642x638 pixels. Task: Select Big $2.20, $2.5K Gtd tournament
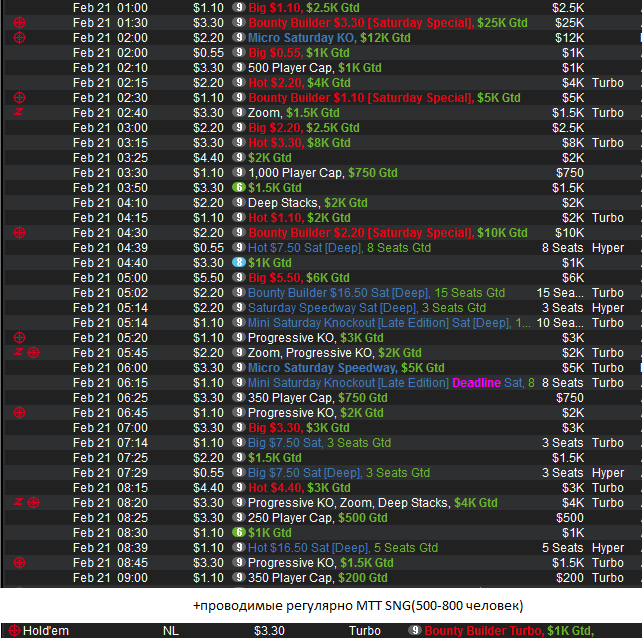[304, 128]
